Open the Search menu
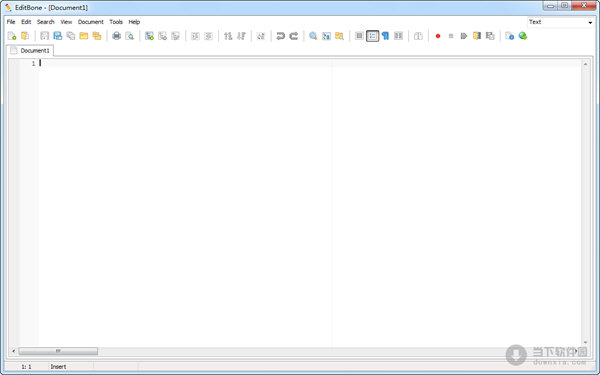The width and height of the screenshot is (600, 375). [46, 22]
